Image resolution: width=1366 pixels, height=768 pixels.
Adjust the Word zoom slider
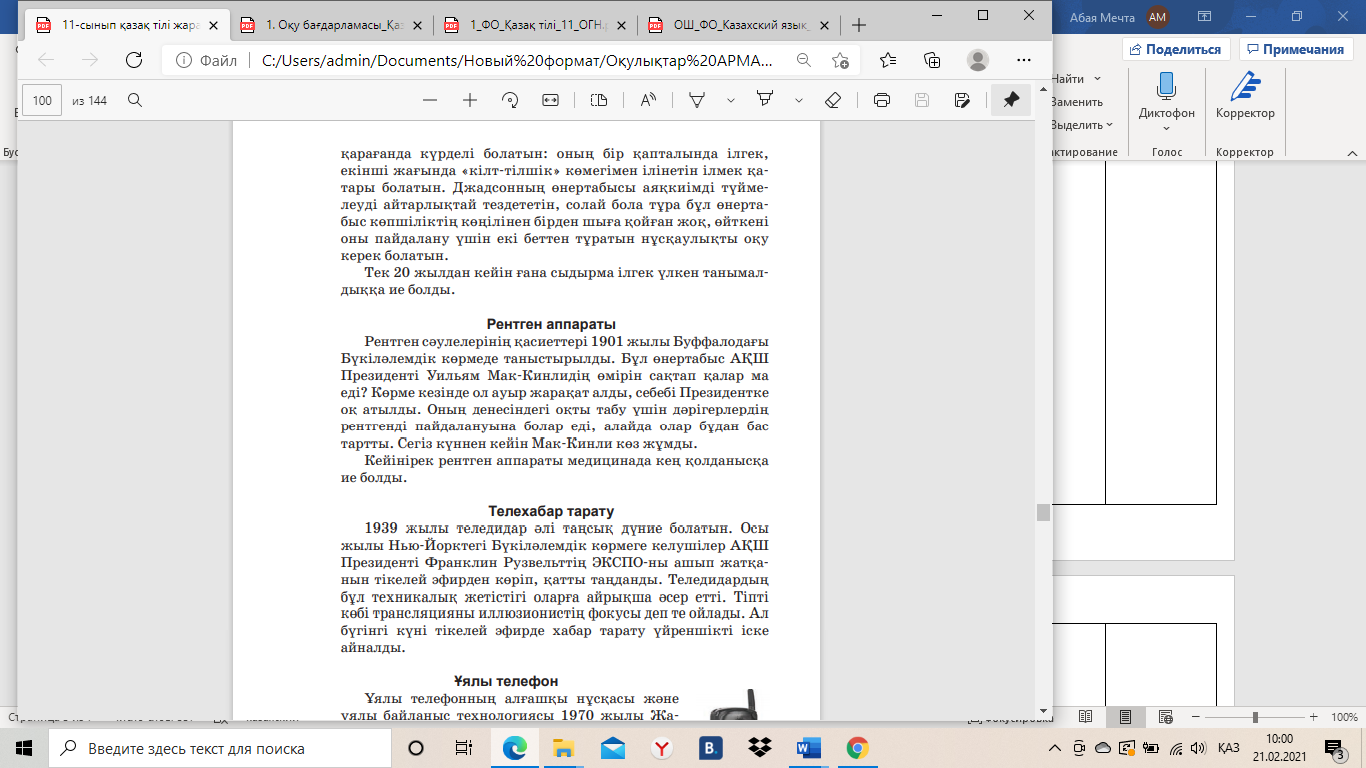point(1255,717)
